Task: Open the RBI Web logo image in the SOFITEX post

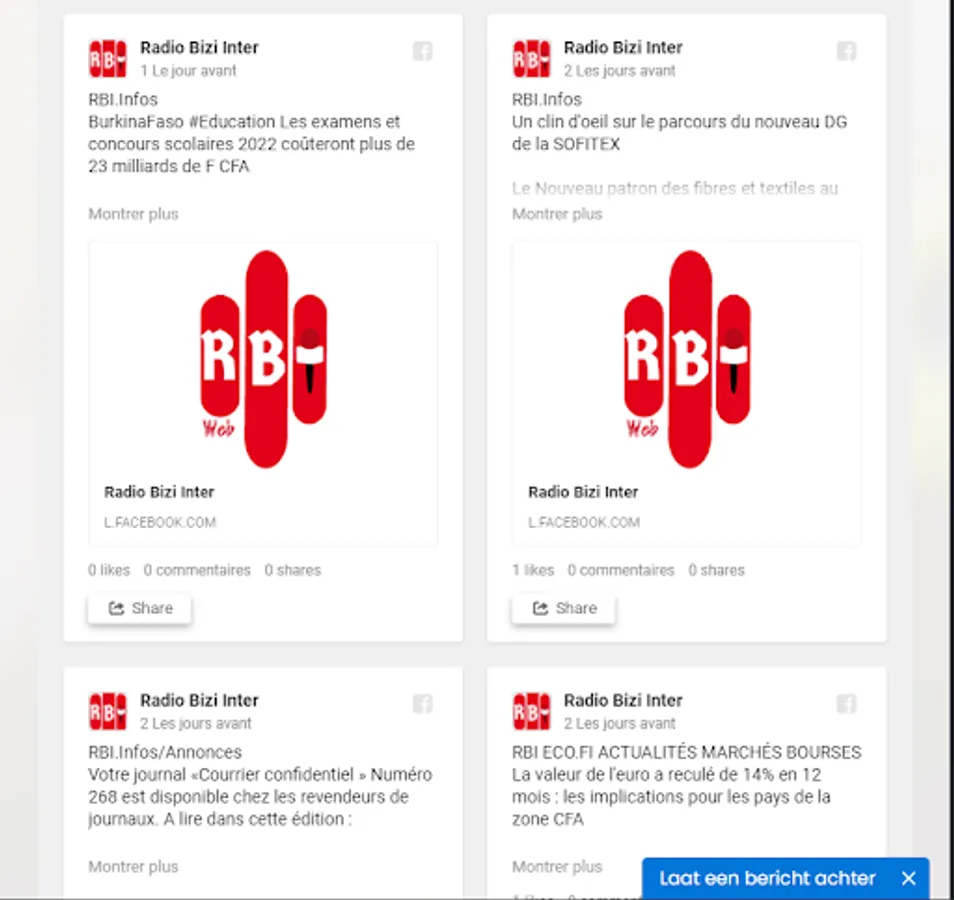Action: coord(687,359)
